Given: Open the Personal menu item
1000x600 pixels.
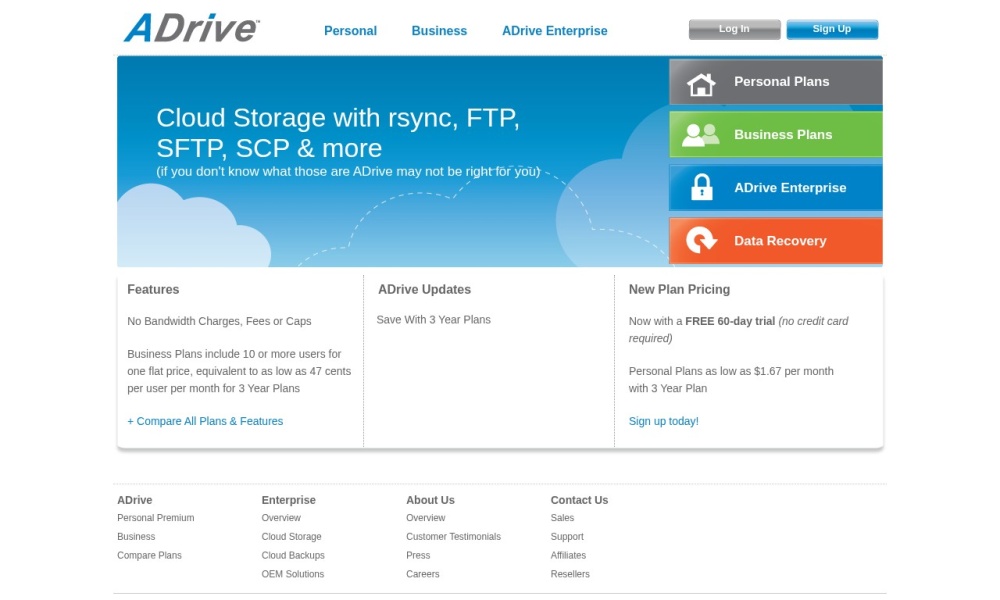Looking at the screenshot, I should point(350,31).
